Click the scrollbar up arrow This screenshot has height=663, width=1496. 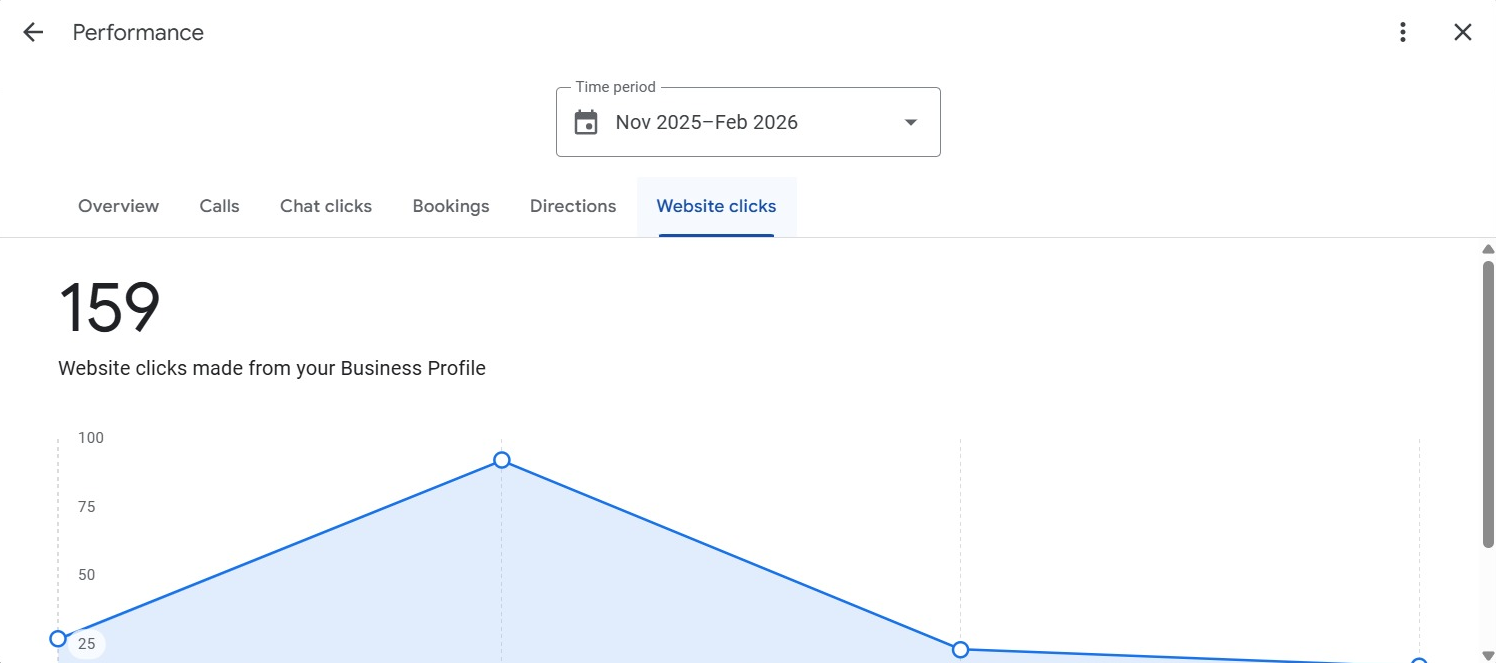[1488, 249]
